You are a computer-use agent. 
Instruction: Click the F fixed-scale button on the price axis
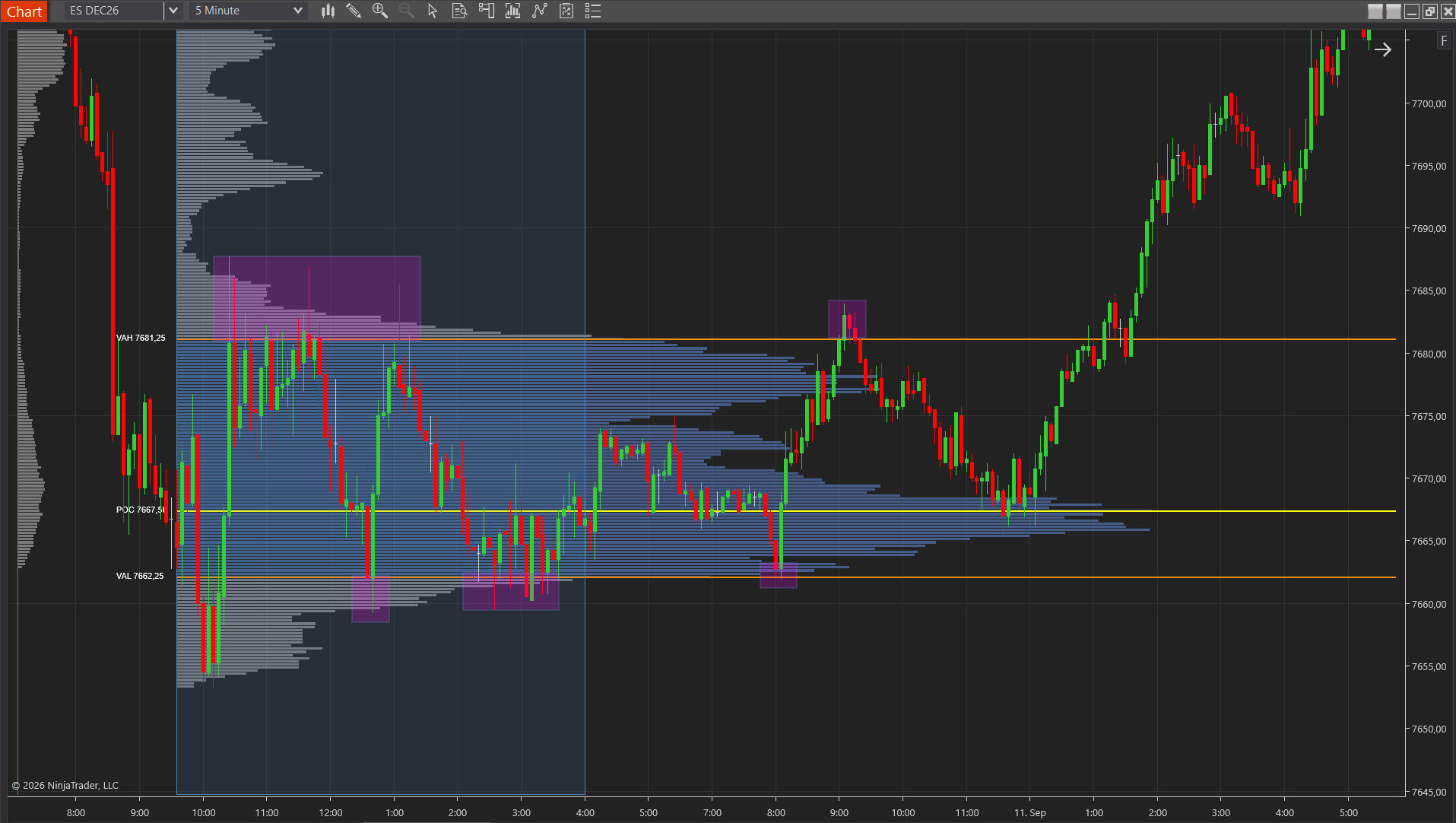(x=1443, y=41)
